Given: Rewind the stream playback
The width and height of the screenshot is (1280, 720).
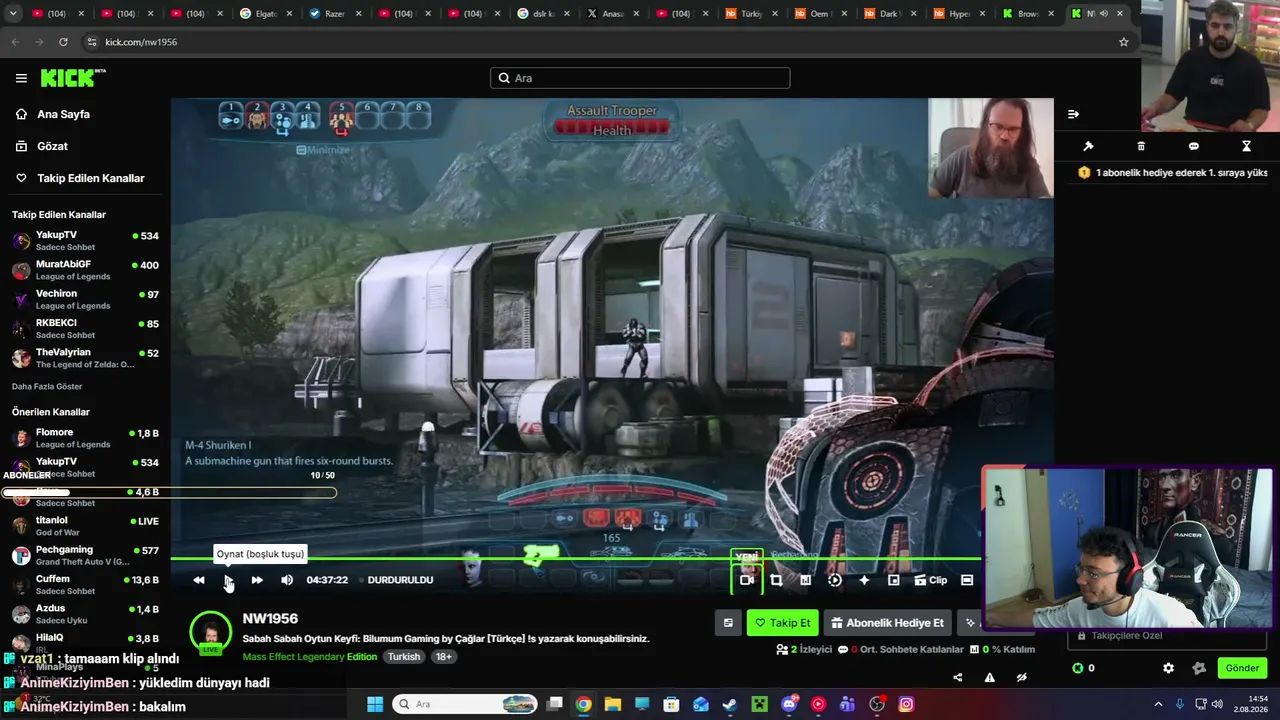Looking at the screenshot, I should (199, 580).
